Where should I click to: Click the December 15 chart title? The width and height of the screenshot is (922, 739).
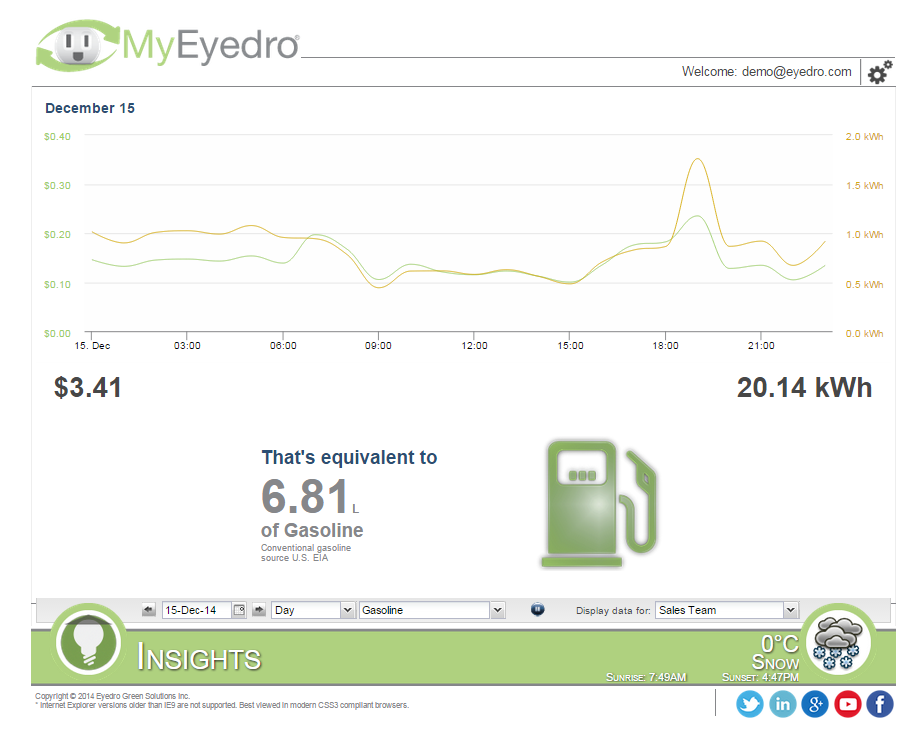[x=90, y=108]
